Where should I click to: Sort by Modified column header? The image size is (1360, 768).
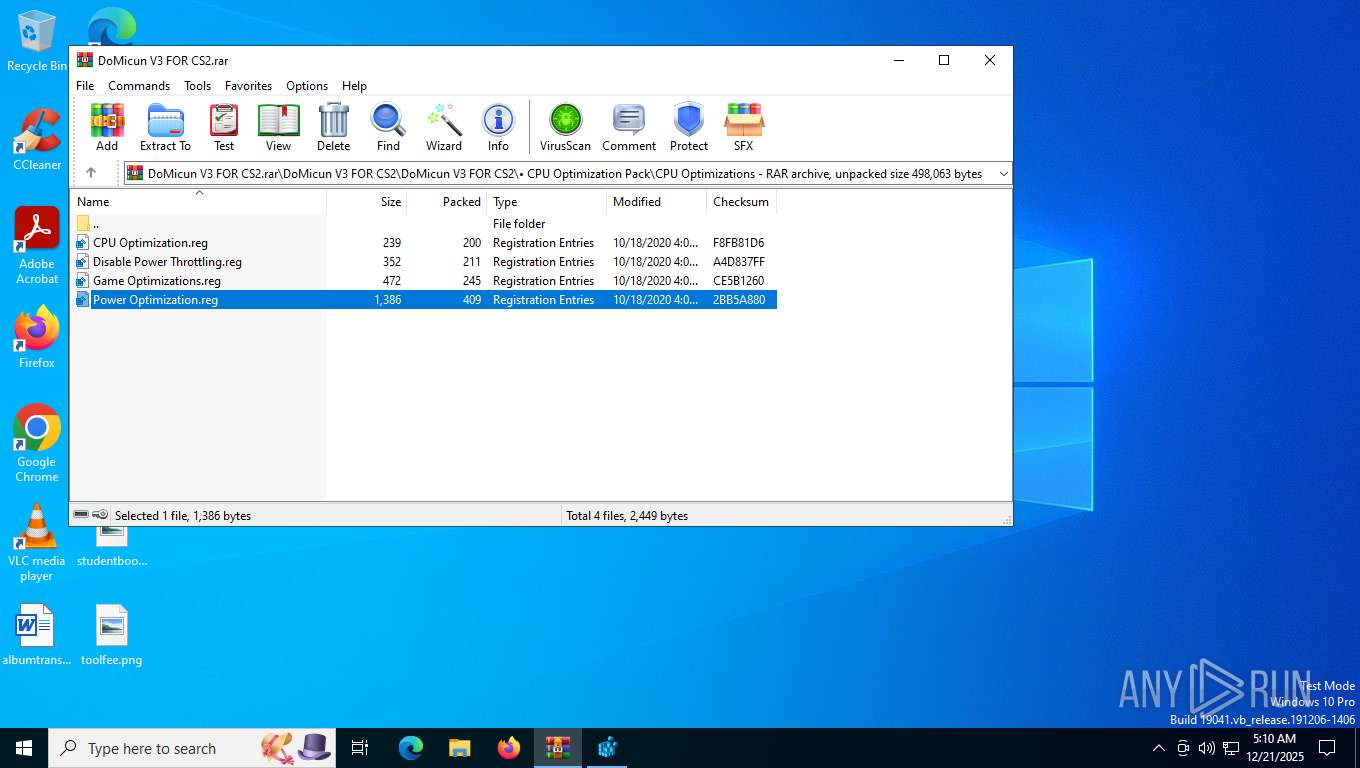point(657,201)
